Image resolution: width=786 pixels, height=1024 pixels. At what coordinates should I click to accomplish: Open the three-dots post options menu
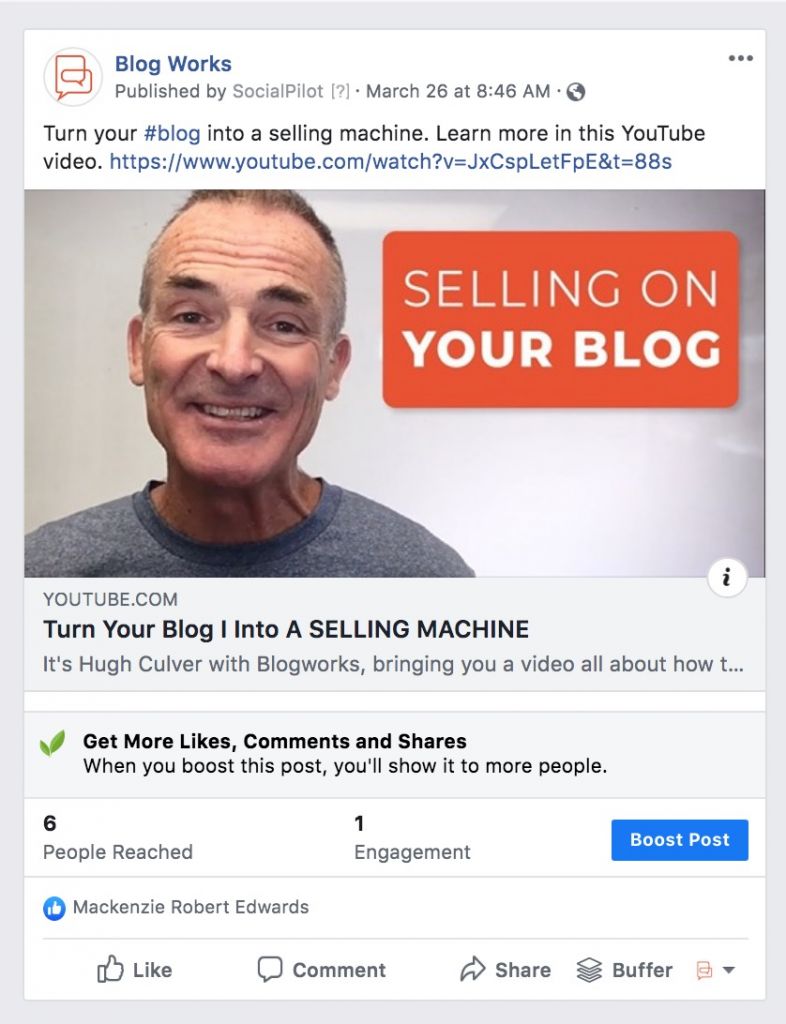pos(740,58)
